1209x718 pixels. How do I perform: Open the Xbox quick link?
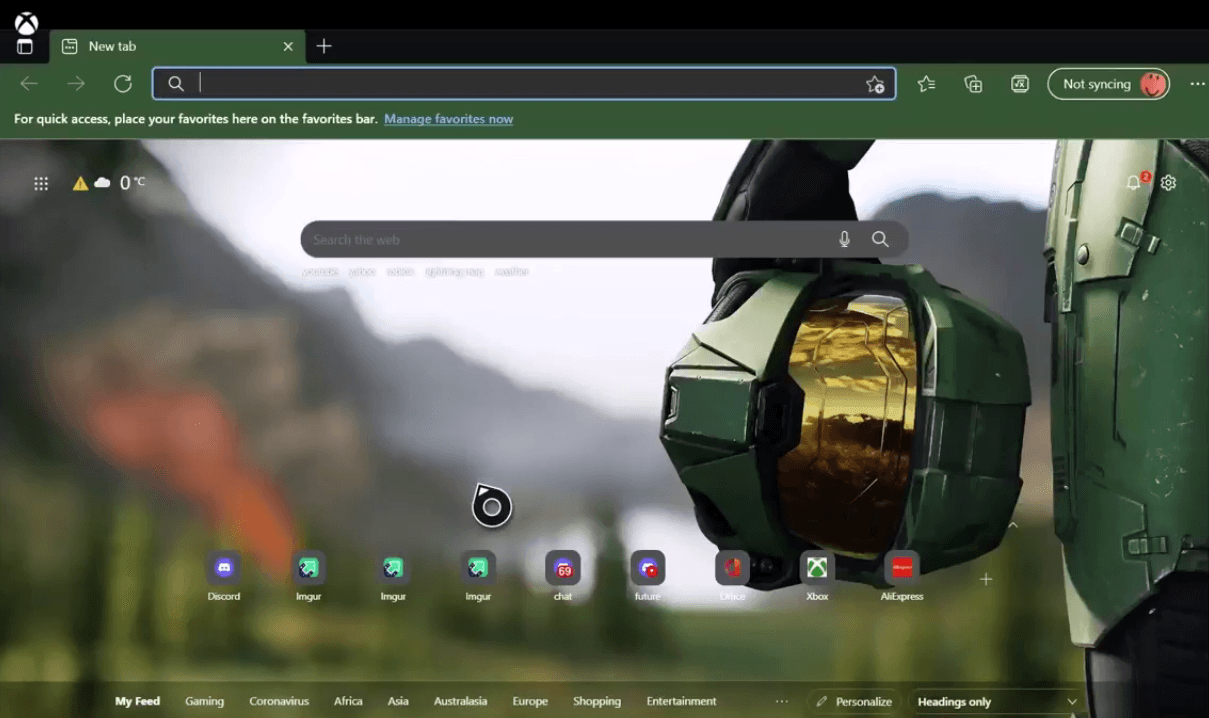point(816,570)
